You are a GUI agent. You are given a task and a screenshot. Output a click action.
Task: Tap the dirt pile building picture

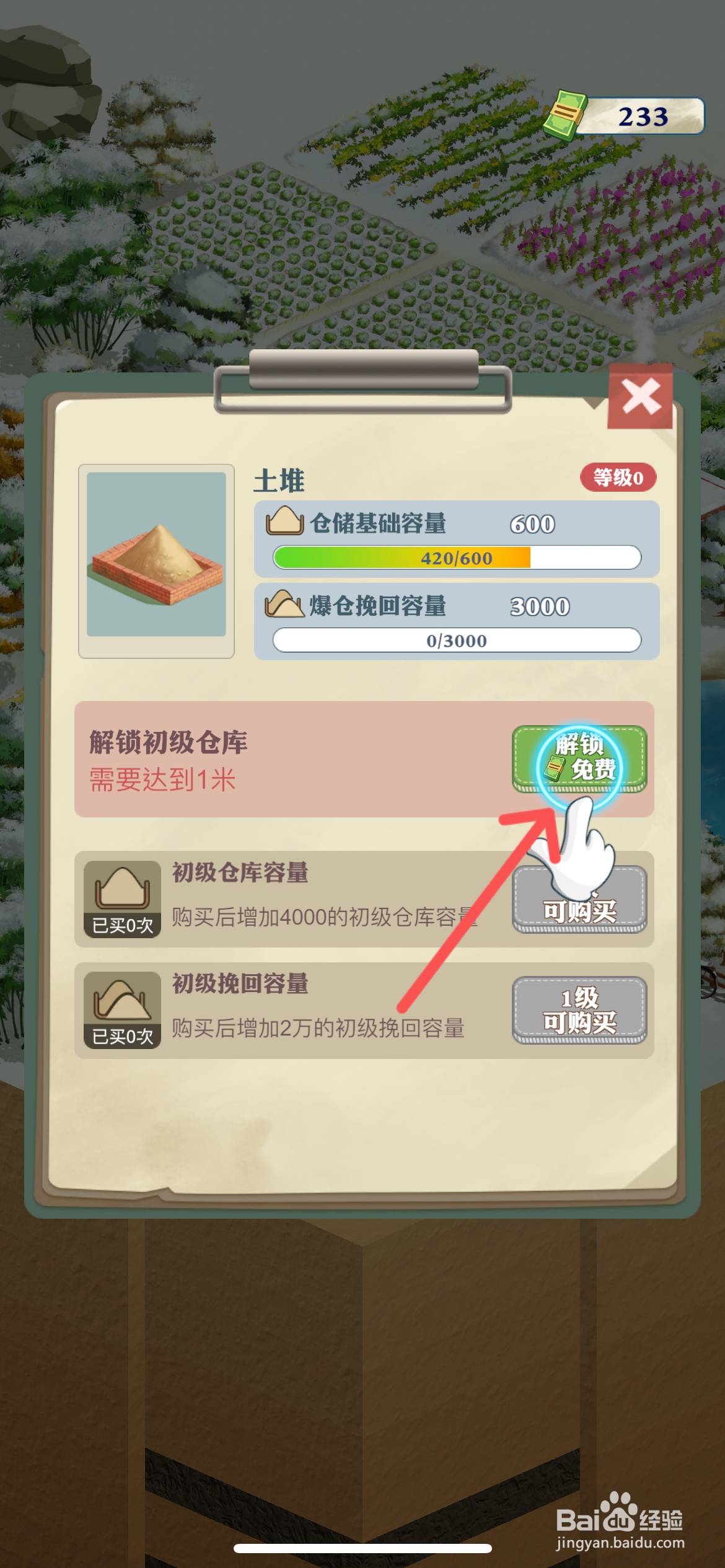(x=156, y=560)
